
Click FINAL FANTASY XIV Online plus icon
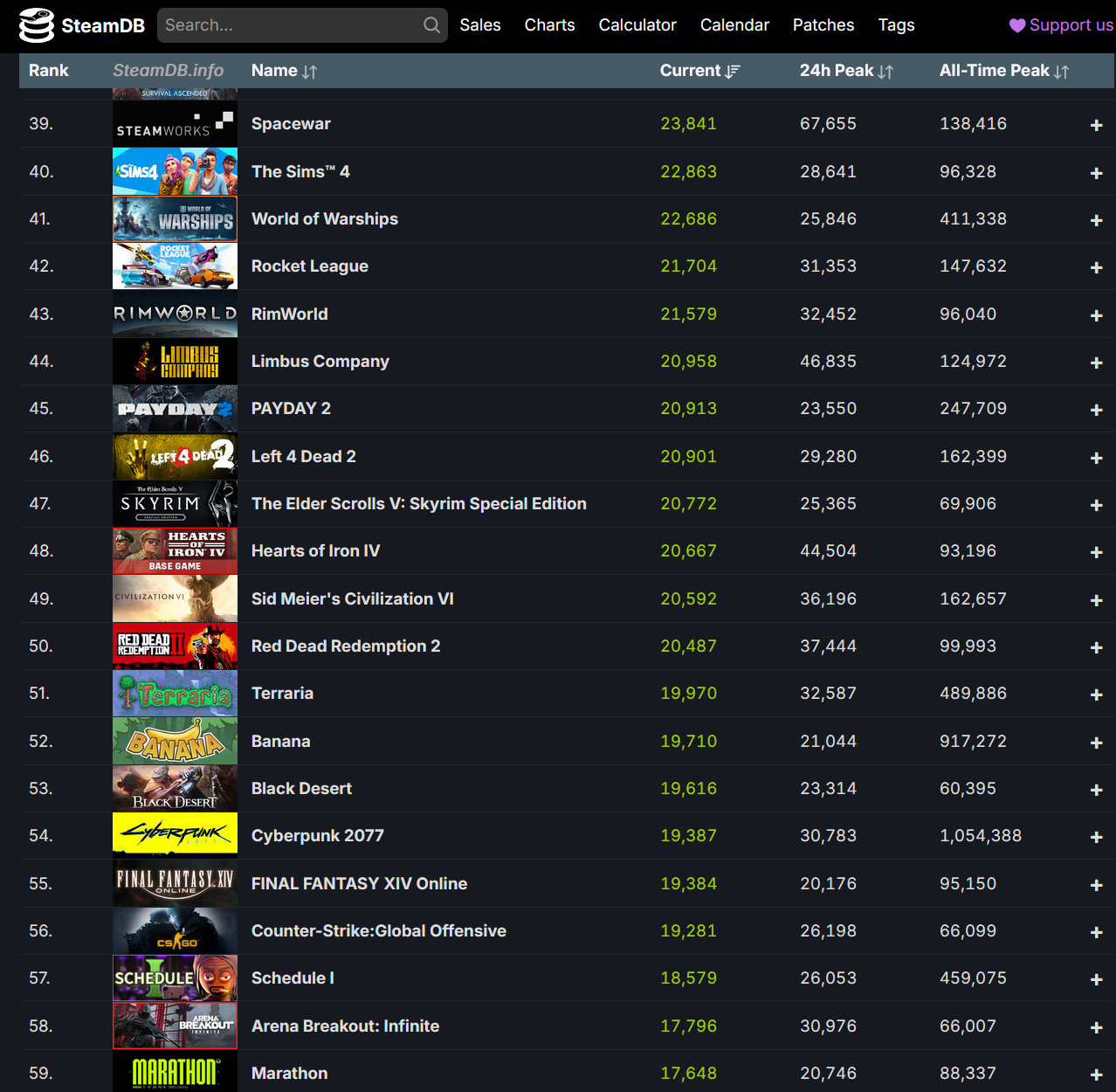[x=1097, y=885]
